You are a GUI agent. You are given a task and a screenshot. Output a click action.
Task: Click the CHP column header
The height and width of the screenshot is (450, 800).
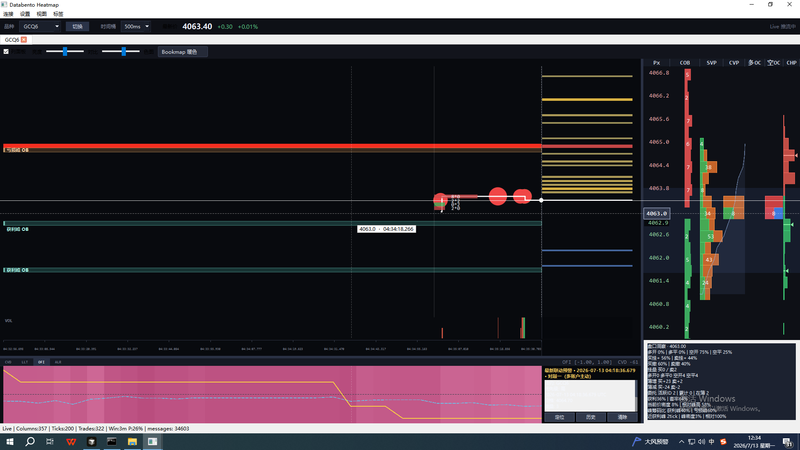[791, 63]
